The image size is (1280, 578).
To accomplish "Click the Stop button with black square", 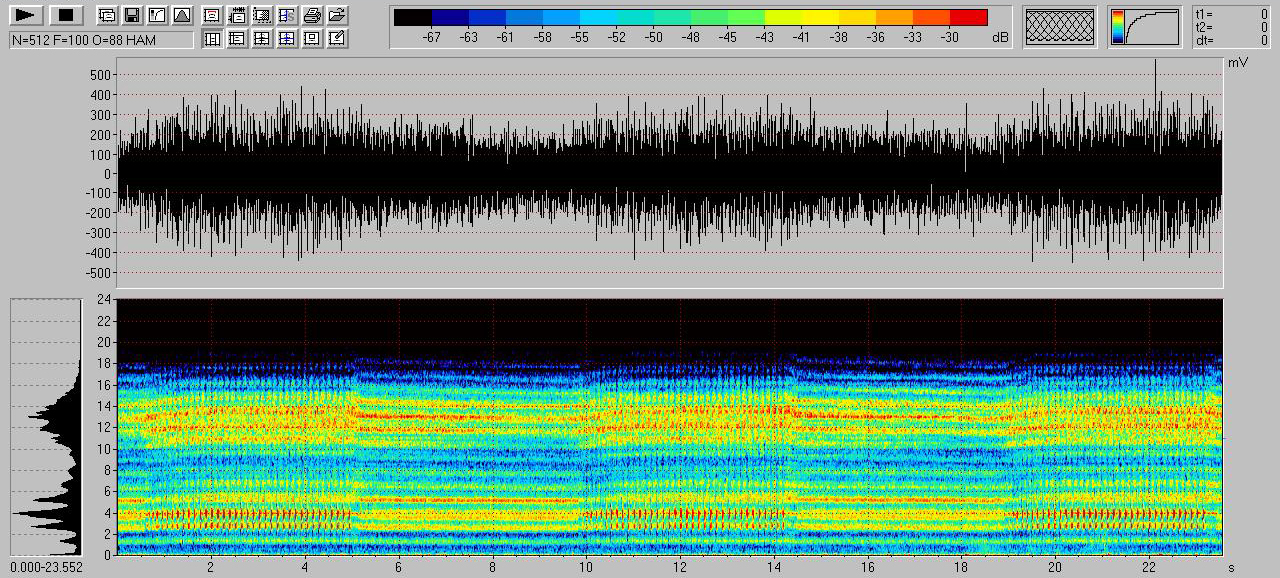I will coord(65,15).
